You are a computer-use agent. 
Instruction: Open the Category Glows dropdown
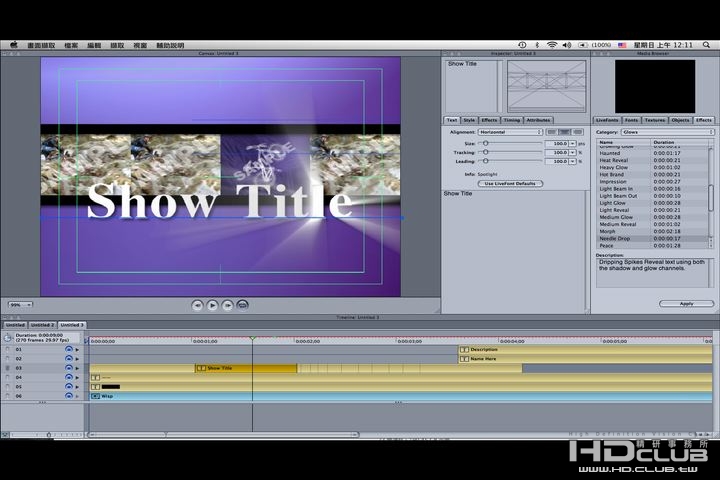coord(668,132)
